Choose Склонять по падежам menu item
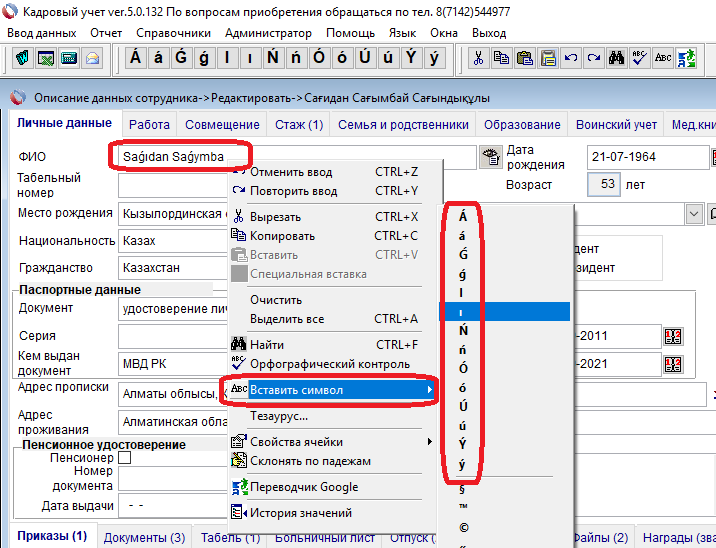This screenshot has width=716, height=548. (x=310, y=461)
